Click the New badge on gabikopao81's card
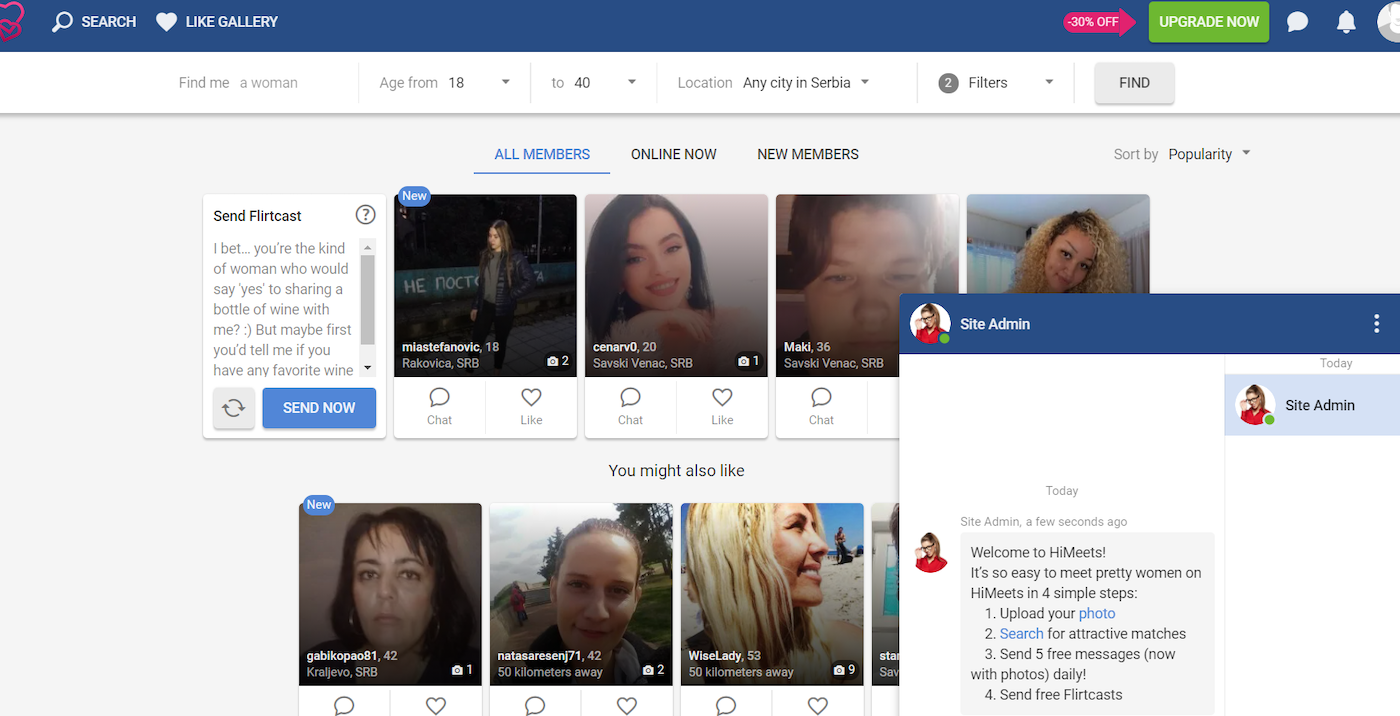The image size is (1400, 716). tap(318, 505)
